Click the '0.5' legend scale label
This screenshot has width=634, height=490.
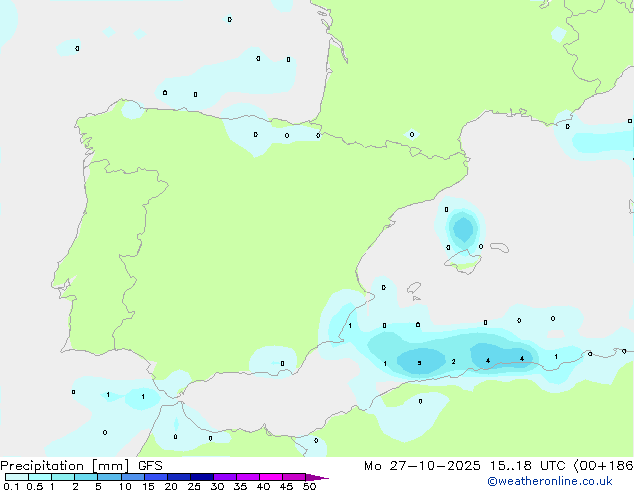[34, 486]
